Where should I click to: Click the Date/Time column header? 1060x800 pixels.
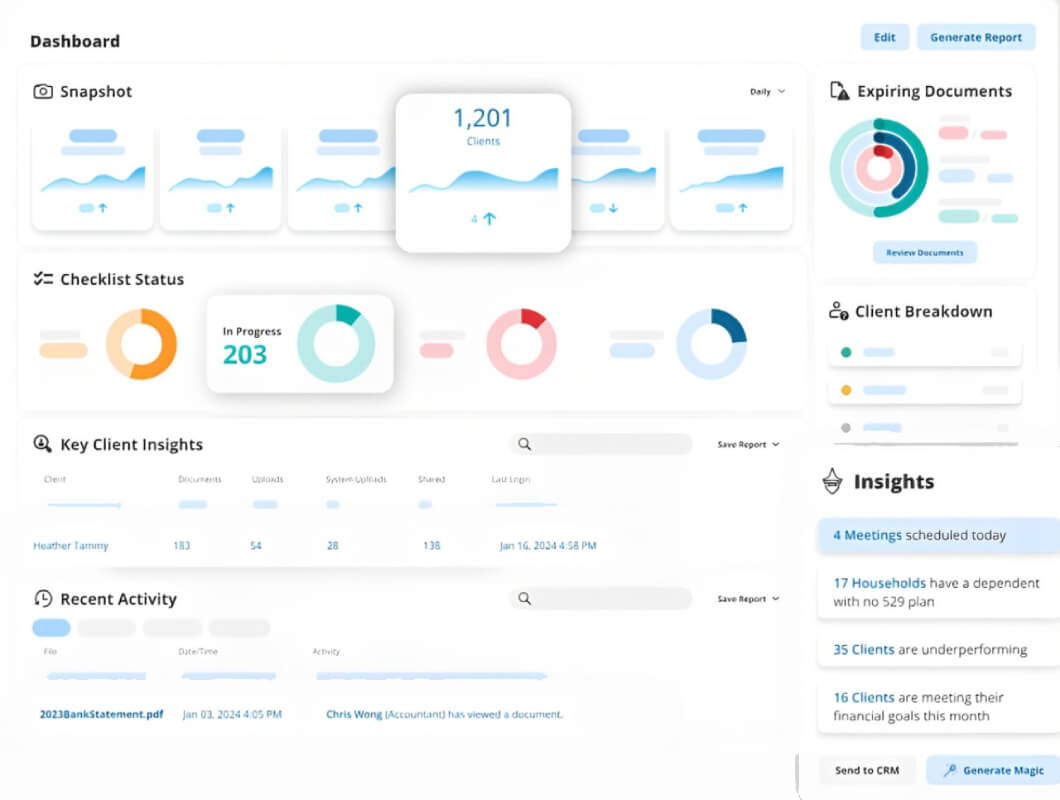click(197, 651)
